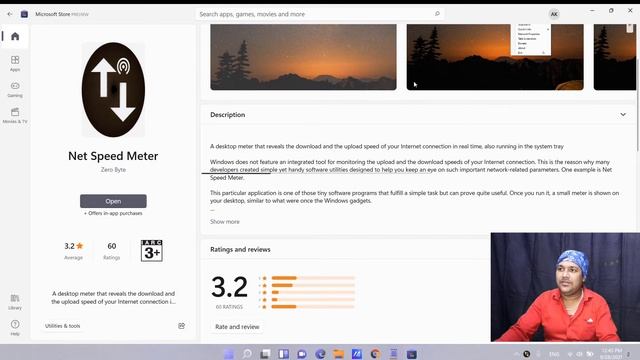Click the Utilities & tools category tag
The height and width of the screenshot is (360, 640).
coord(62,326)
